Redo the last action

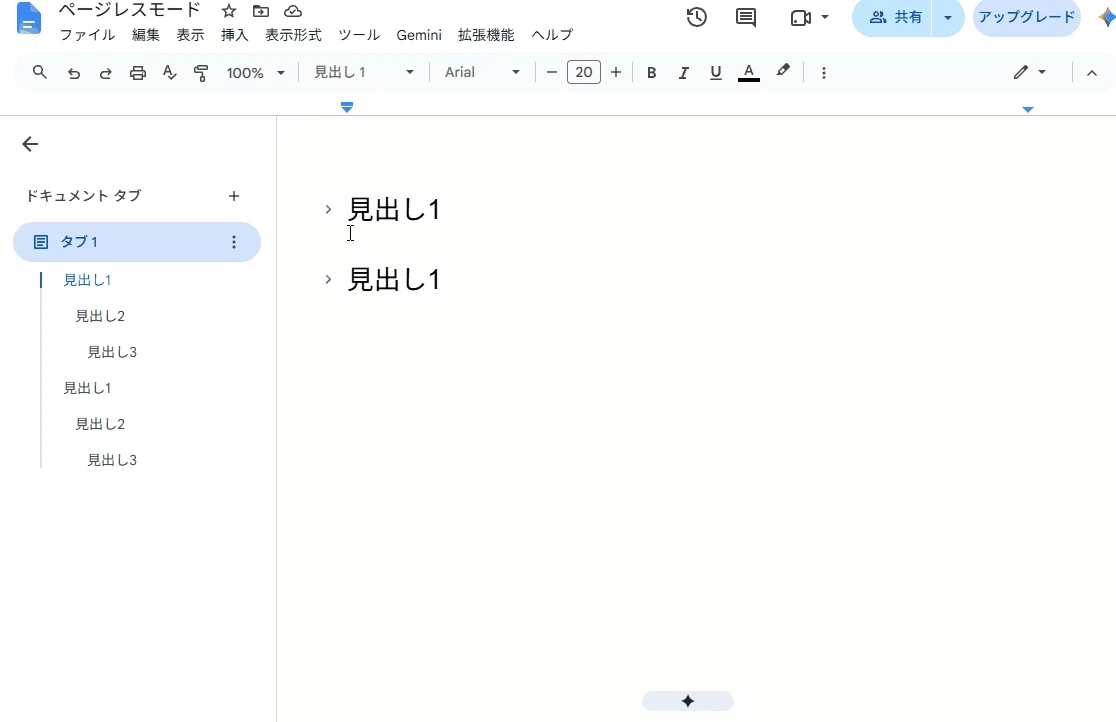click(x=105, y=73)
